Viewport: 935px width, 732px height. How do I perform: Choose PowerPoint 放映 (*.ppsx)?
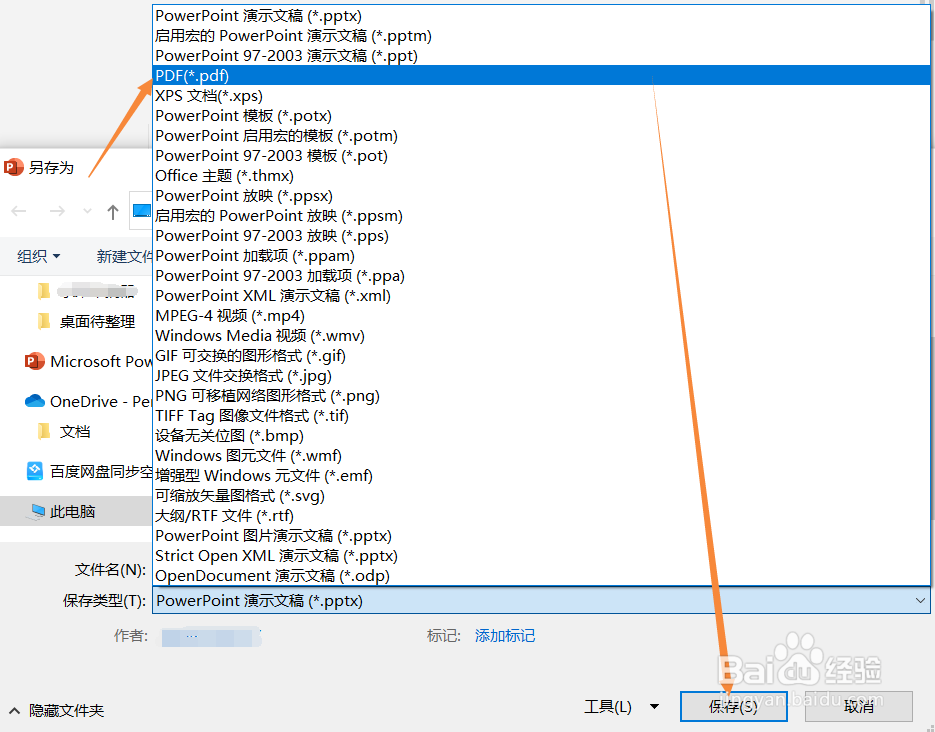(541, 196)
